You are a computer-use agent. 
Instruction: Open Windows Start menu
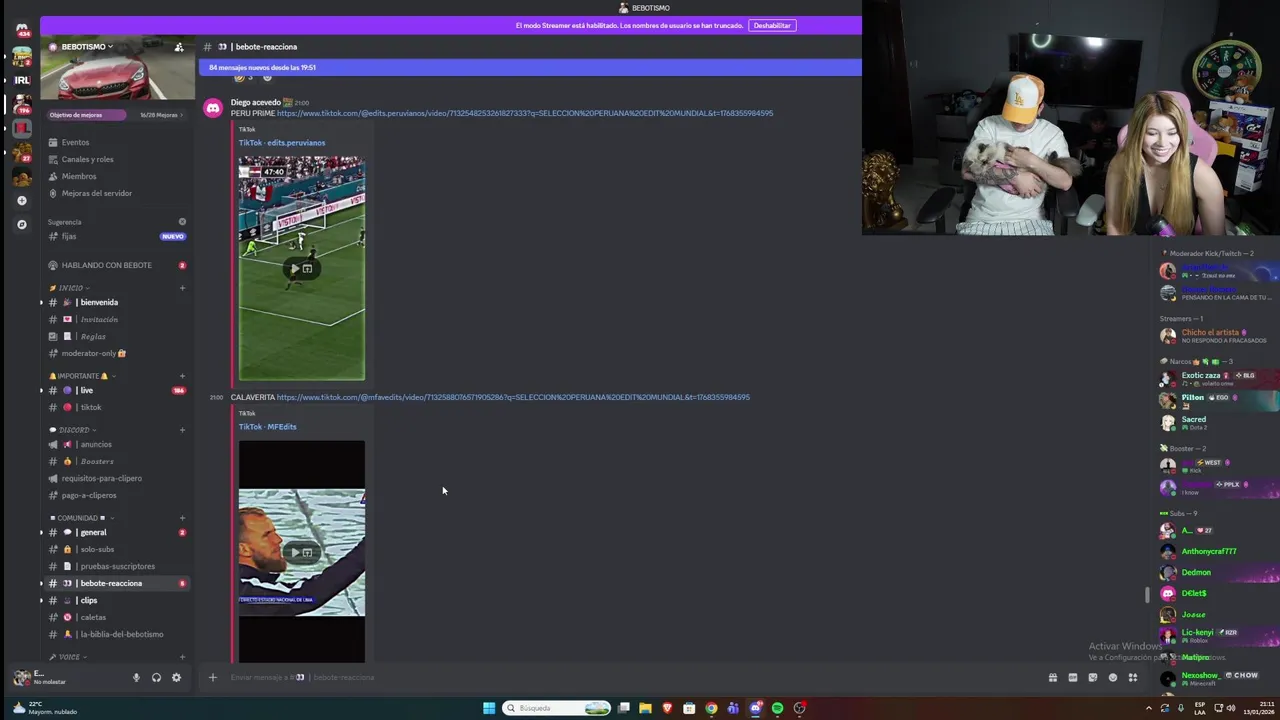pos(489,708)
